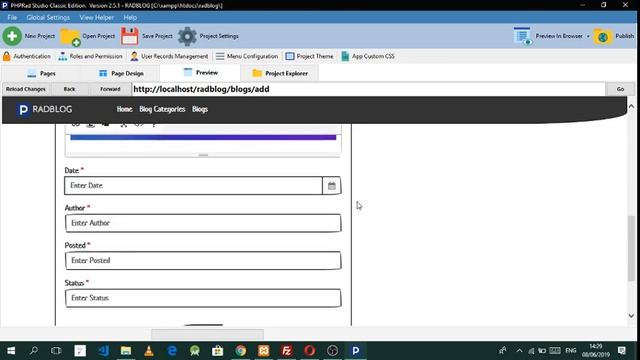Click Preview In Browser icon
Image resolution: width=640 pixels, height=360 pixels.
pos(522,36)
